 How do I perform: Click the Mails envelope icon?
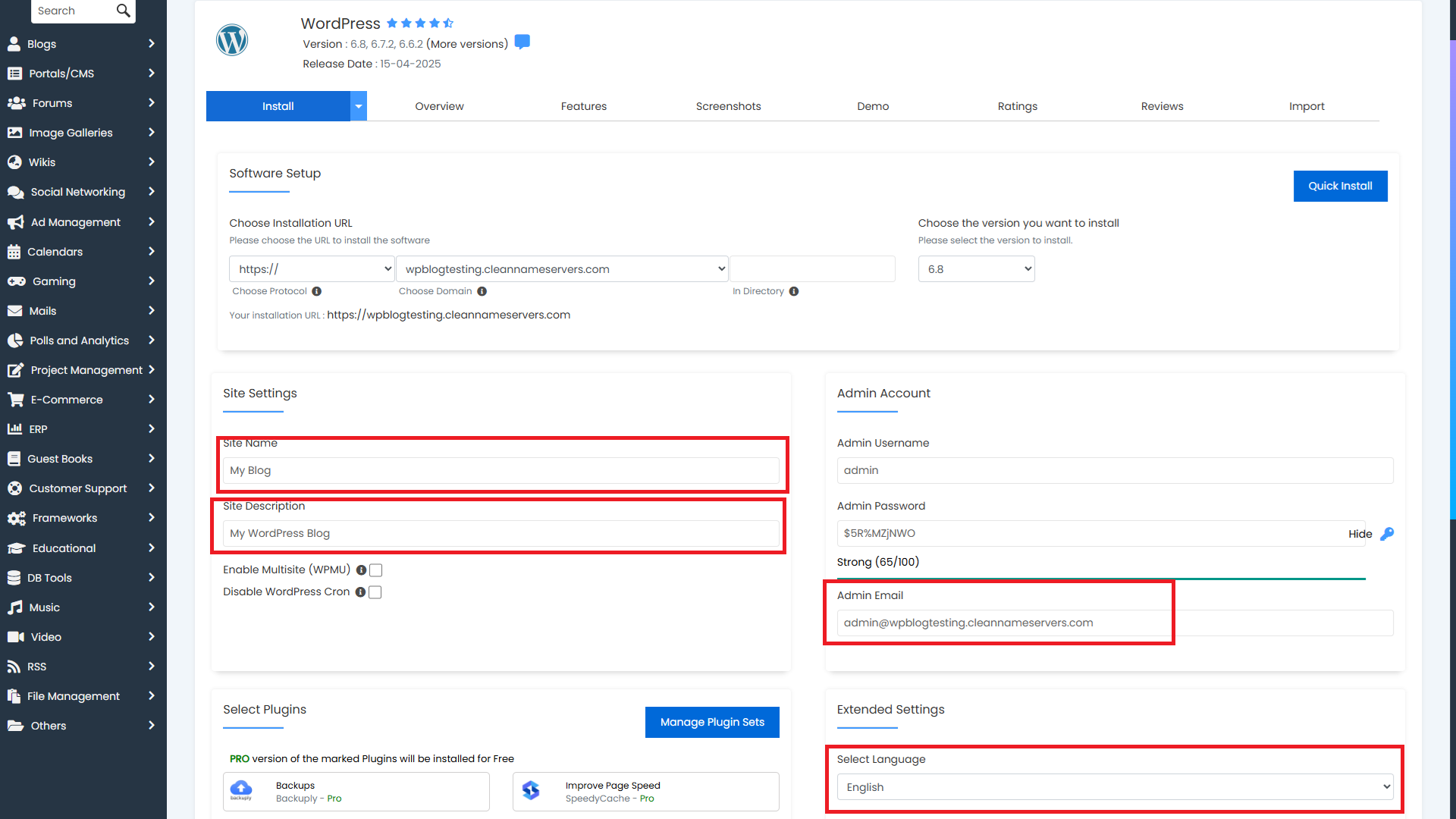coord(14,311)
